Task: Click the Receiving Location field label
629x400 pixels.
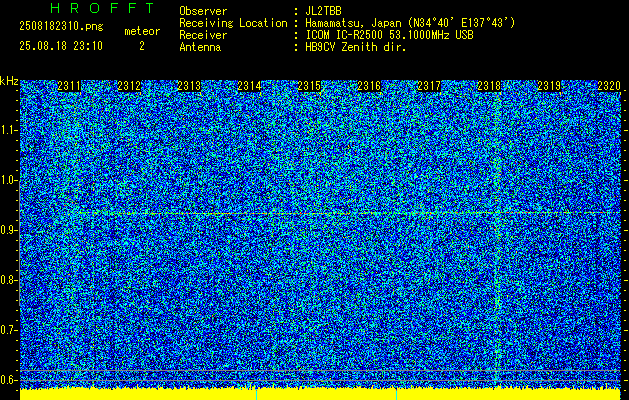Action: point(233,23)
